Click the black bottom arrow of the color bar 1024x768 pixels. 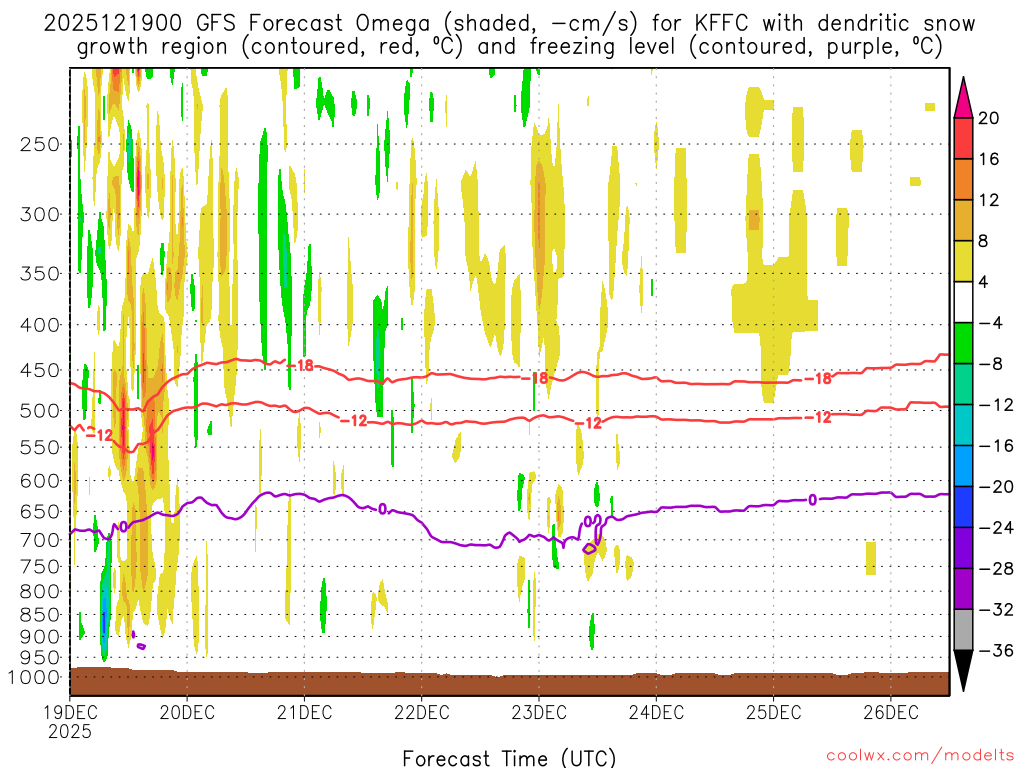point(963,671)
